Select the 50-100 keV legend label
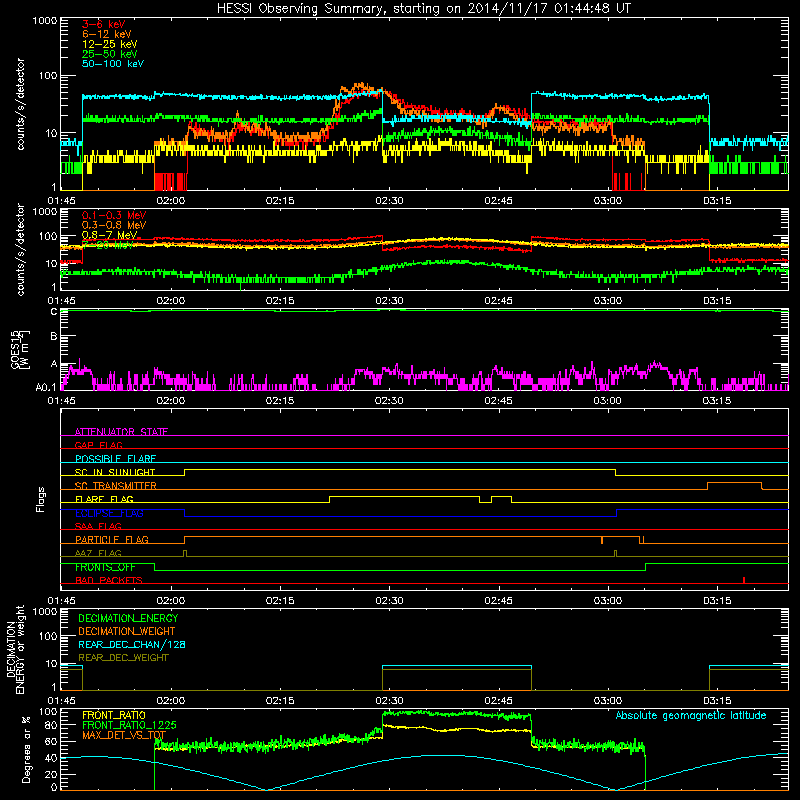 112,64
